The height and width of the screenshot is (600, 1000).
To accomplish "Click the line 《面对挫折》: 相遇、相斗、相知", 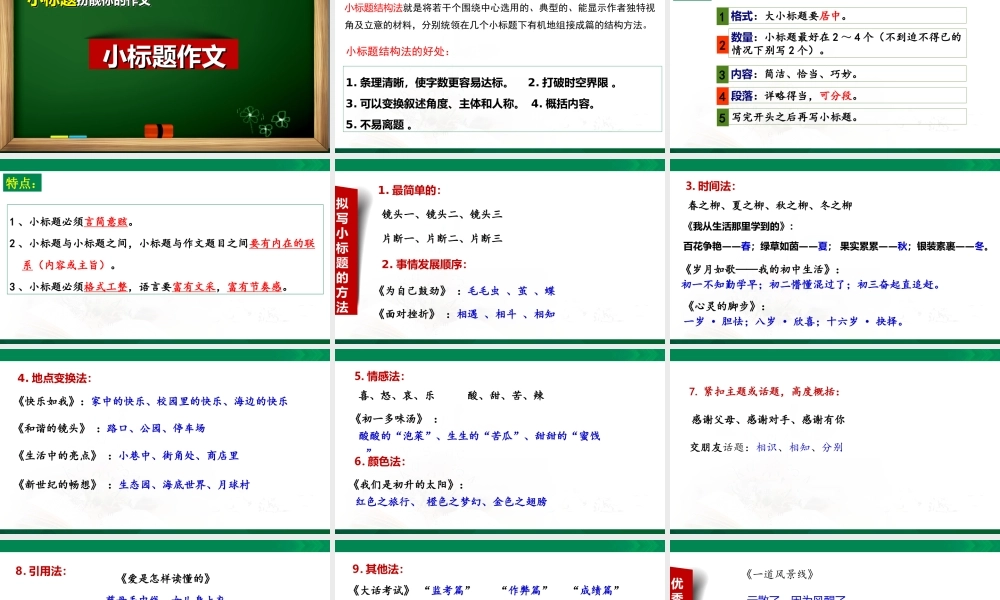I will 466,314.
